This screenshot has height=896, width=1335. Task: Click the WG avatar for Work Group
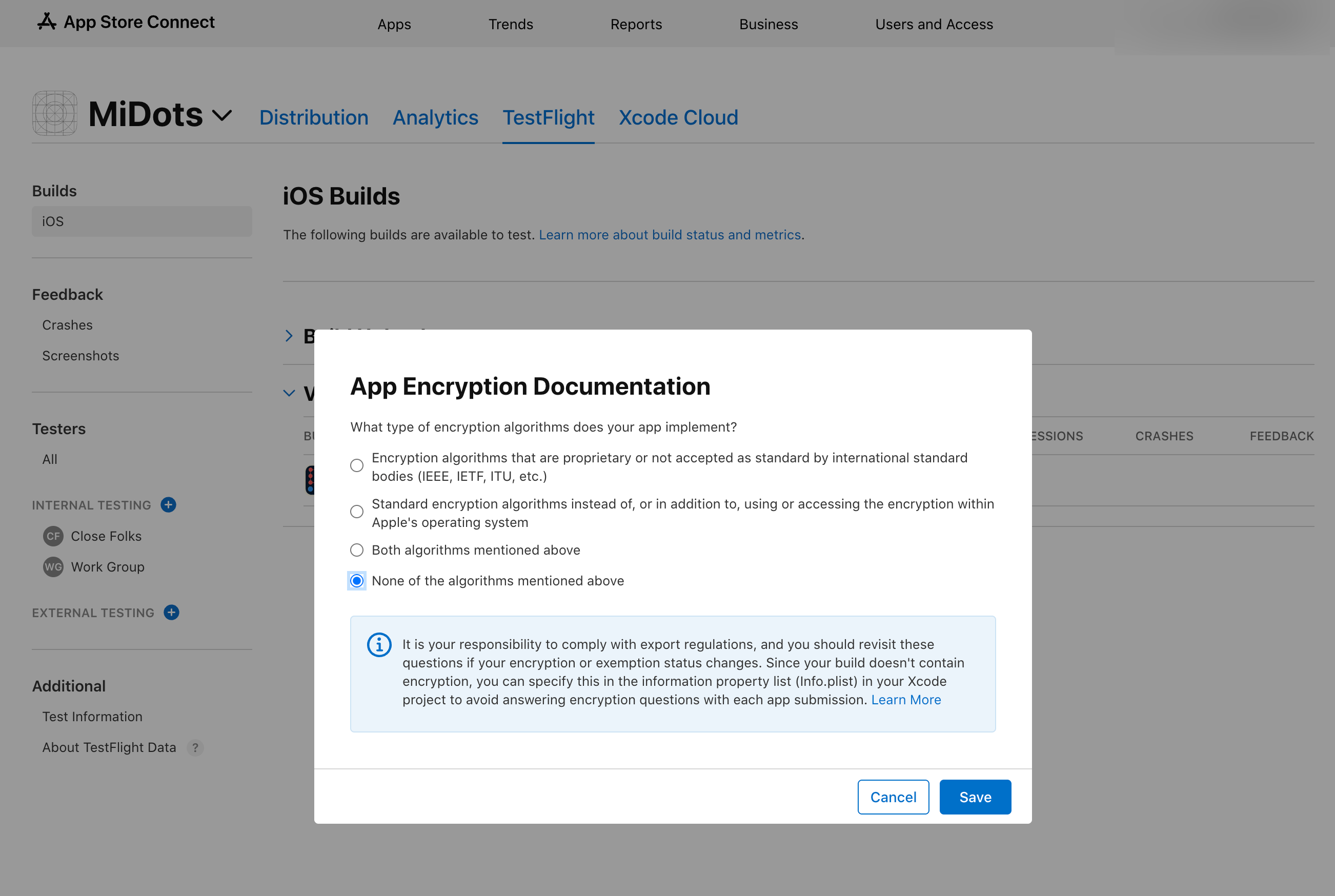click(x=53, y=567)
